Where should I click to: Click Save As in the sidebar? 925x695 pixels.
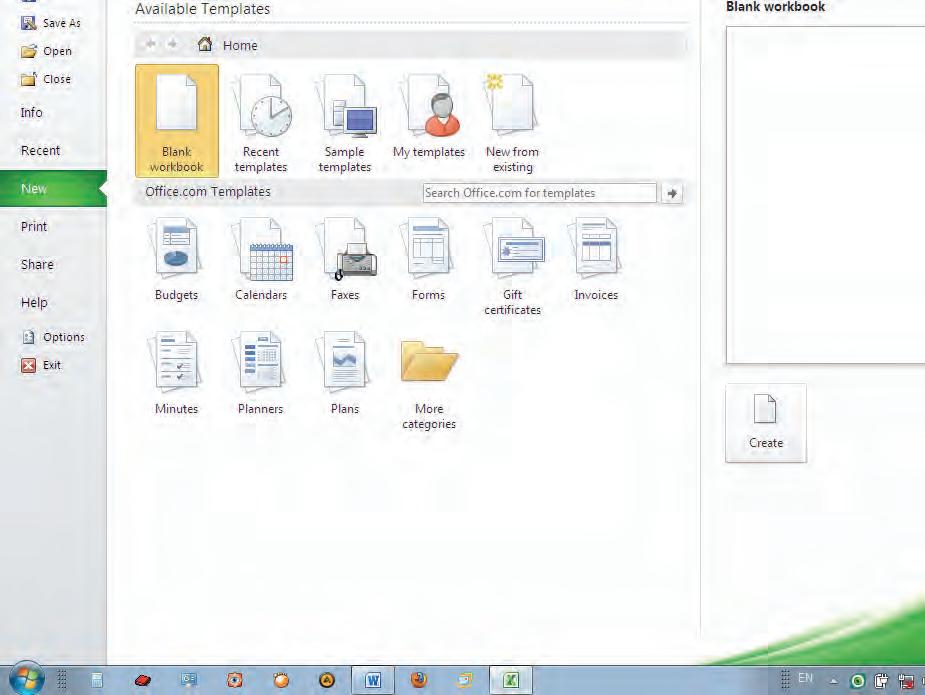point(51,23)
